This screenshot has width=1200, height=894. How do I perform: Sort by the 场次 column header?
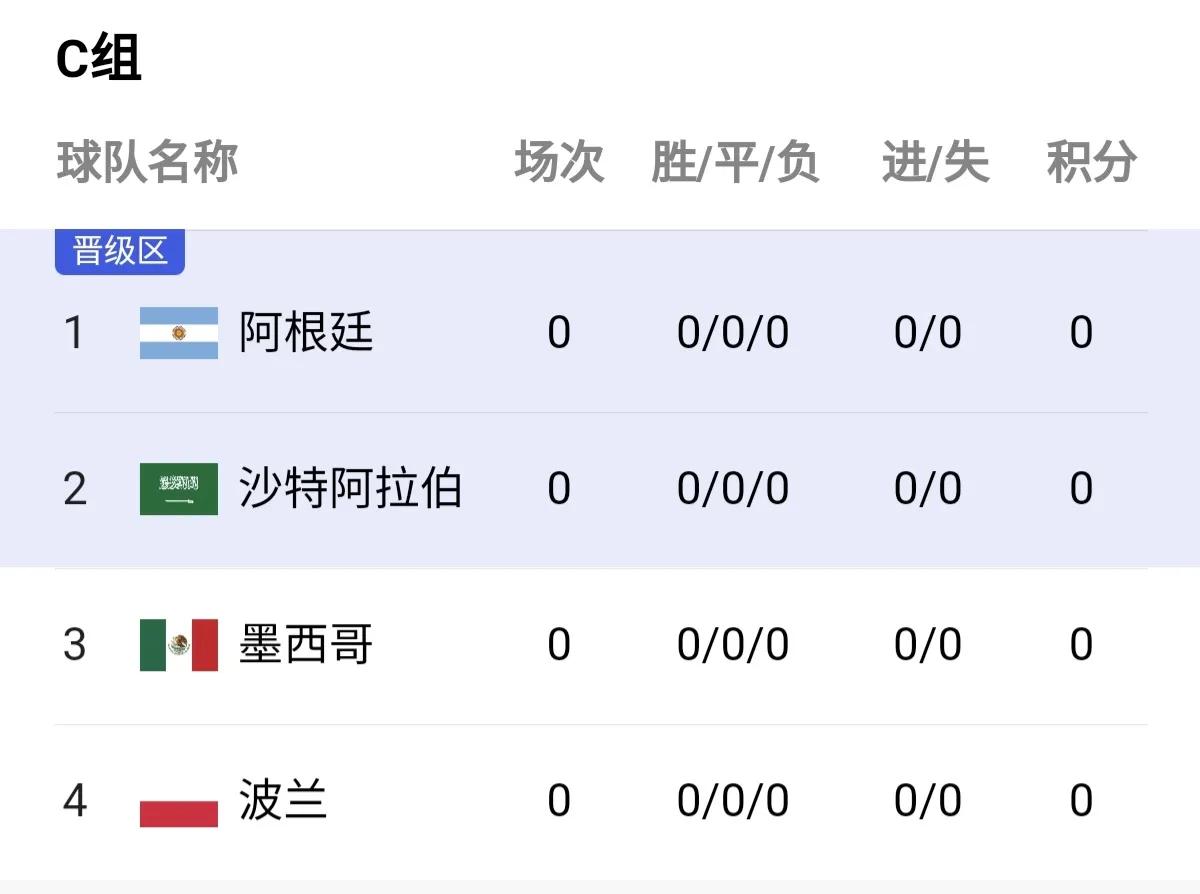click(x=559, y=161)
